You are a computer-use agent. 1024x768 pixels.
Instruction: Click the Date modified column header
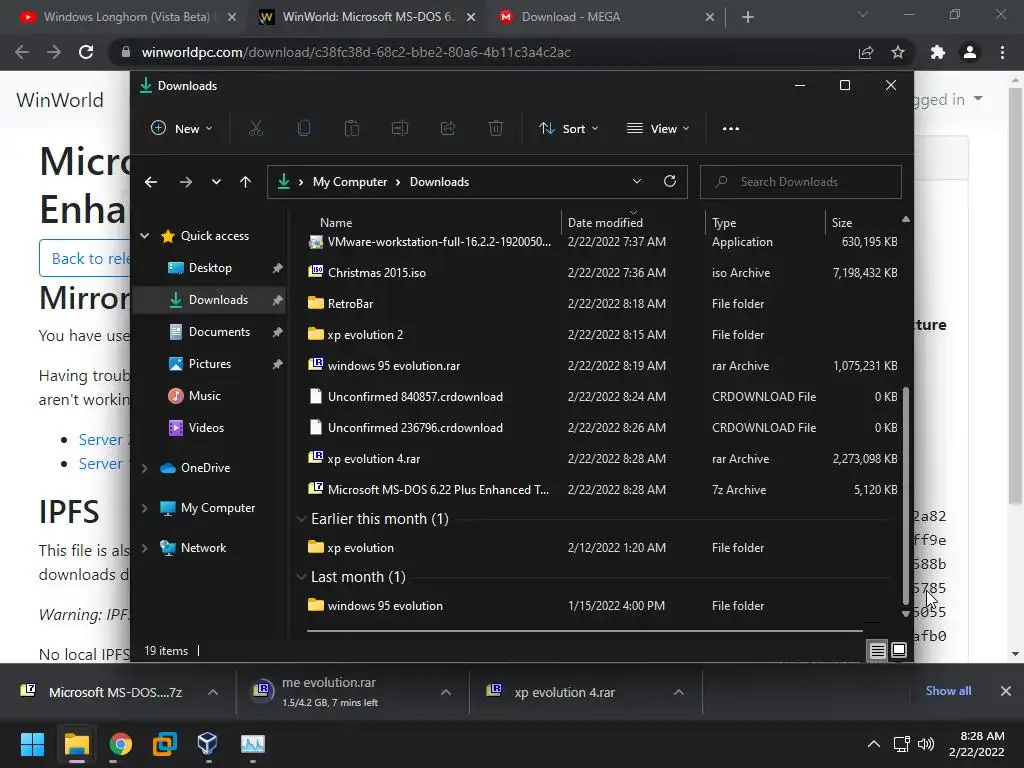click(605, 223)
